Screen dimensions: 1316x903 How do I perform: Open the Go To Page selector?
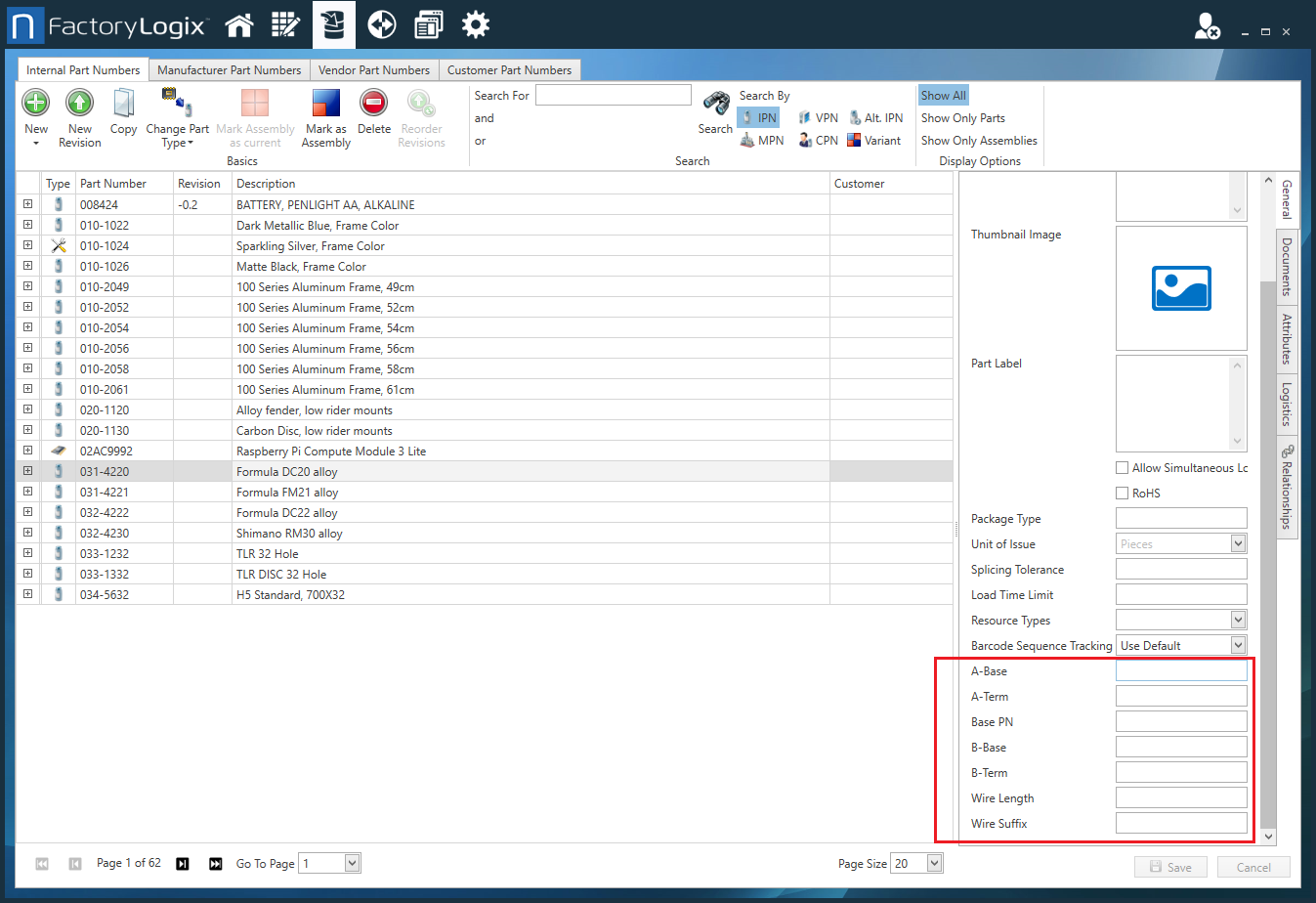coord(353,863)
